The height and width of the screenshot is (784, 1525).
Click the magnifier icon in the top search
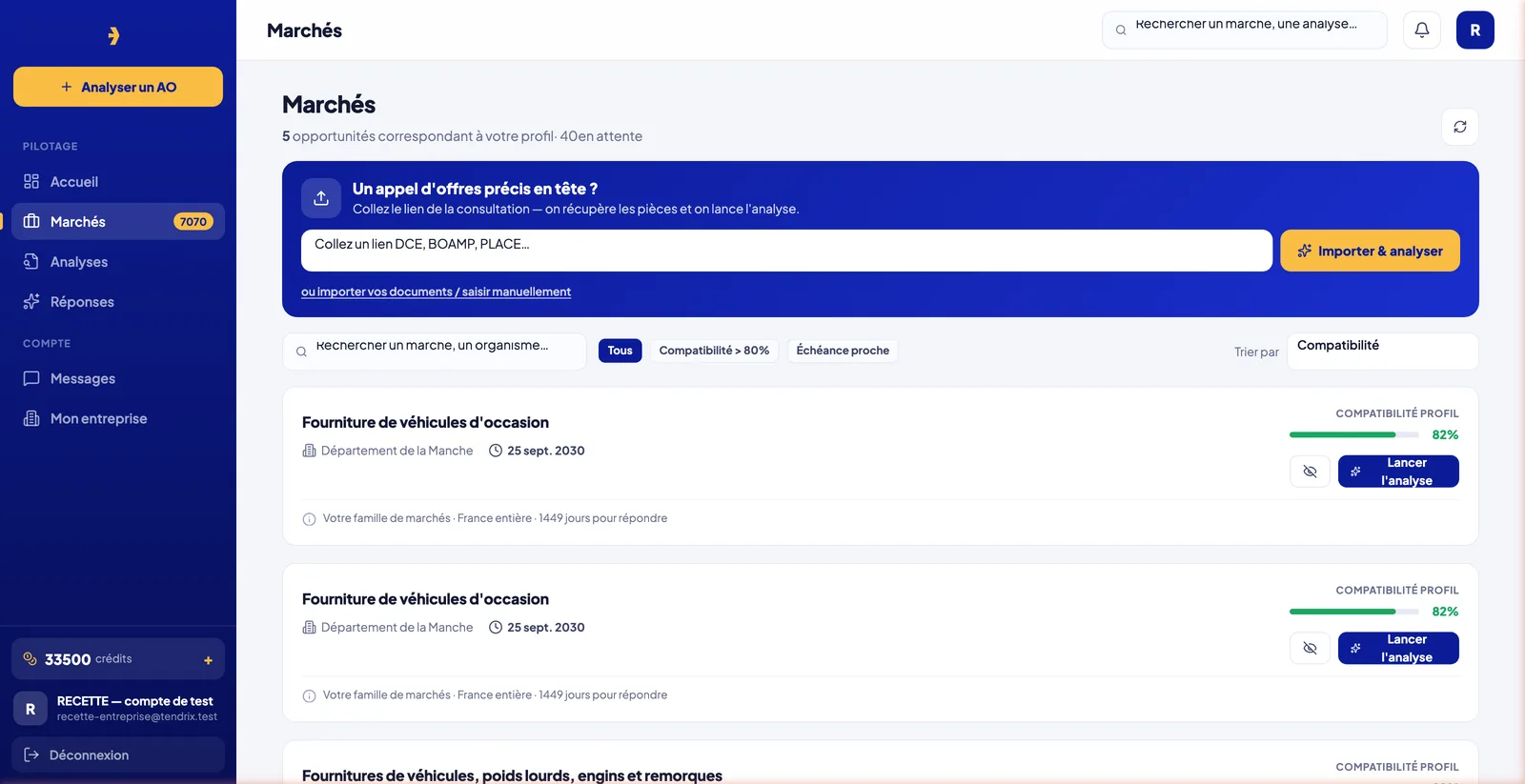1121,30
